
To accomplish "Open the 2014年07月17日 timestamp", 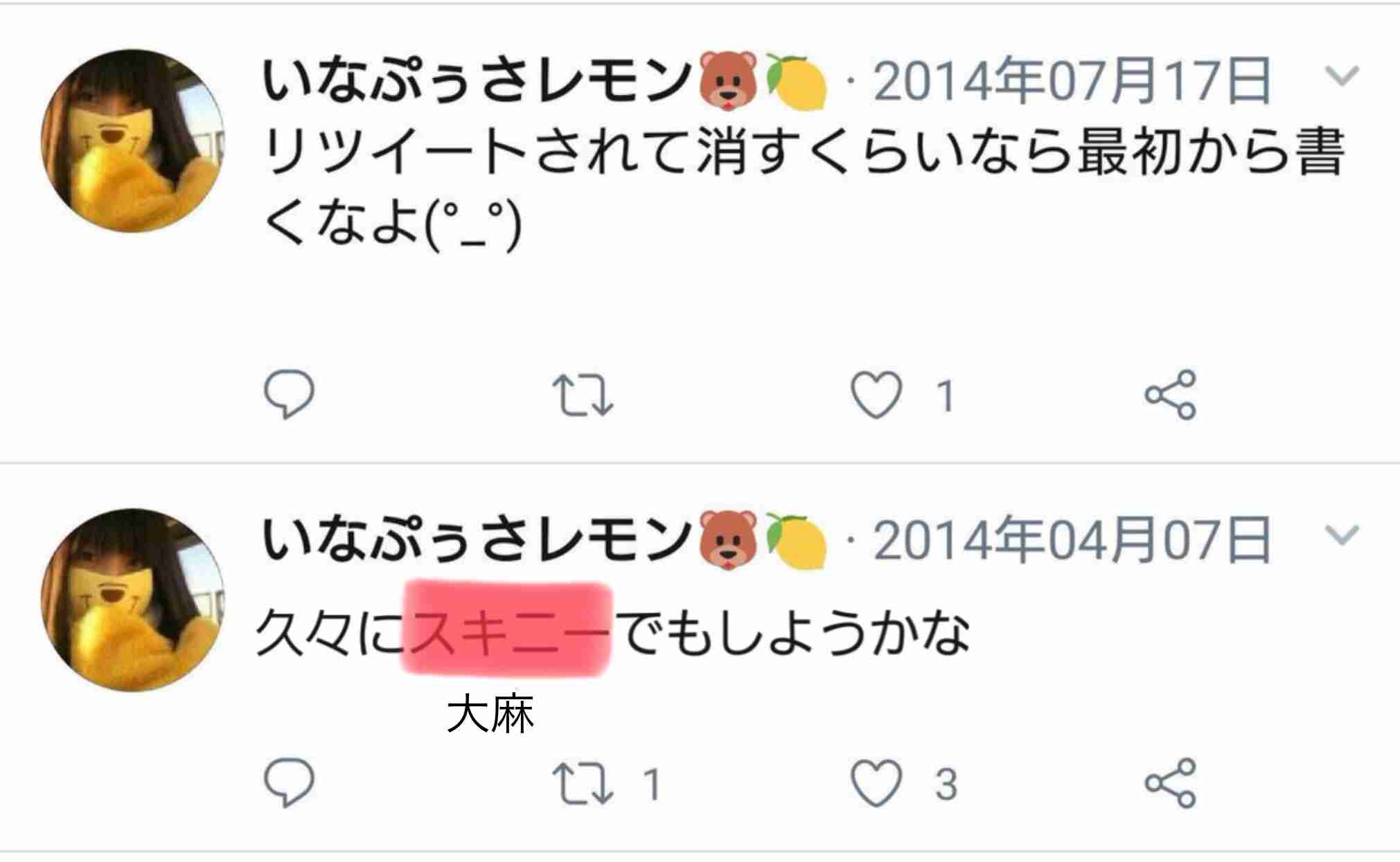I will (1072, 82).
